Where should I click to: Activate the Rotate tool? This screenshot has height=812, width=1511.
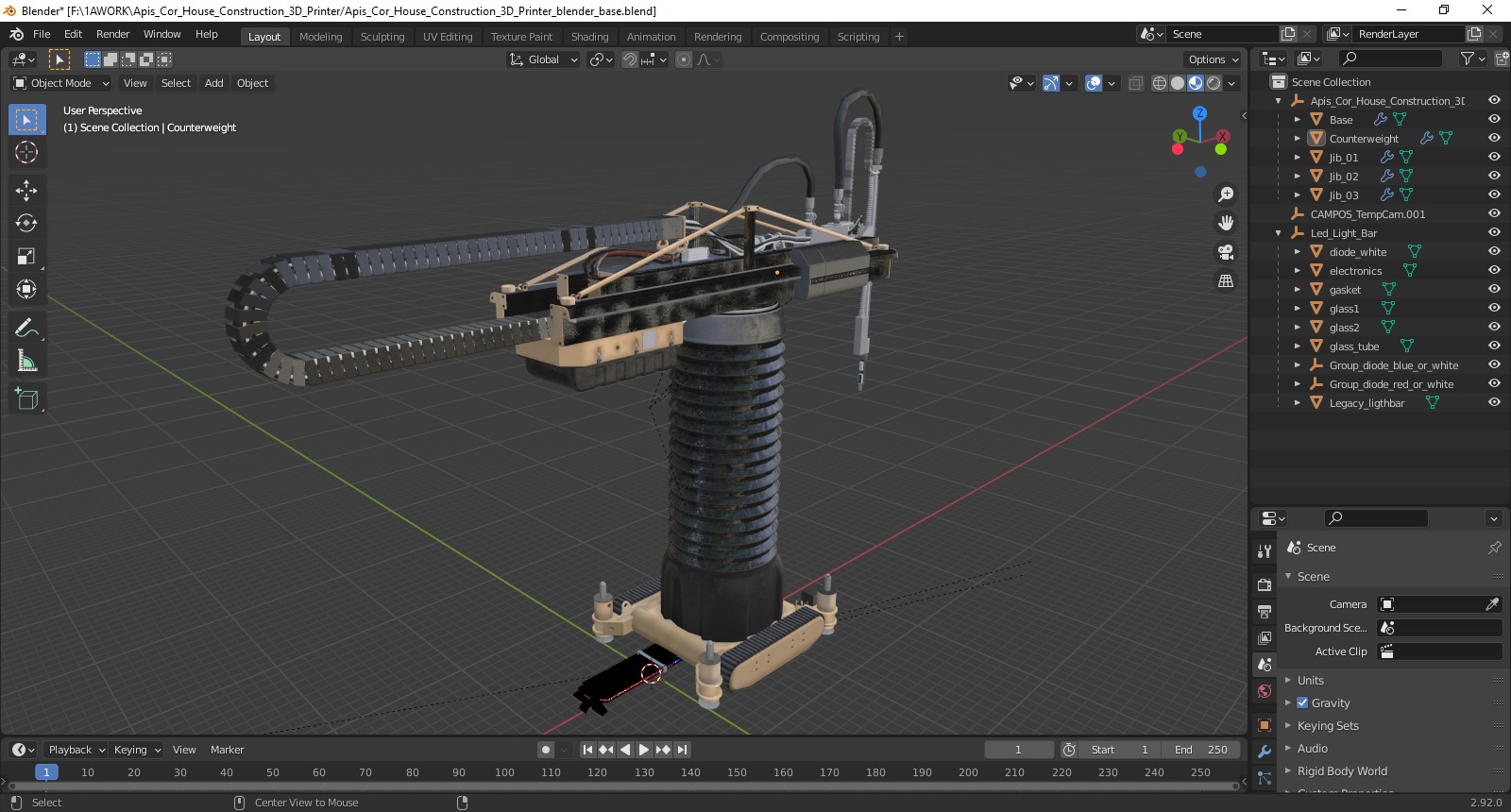click(x=26, y=224)
